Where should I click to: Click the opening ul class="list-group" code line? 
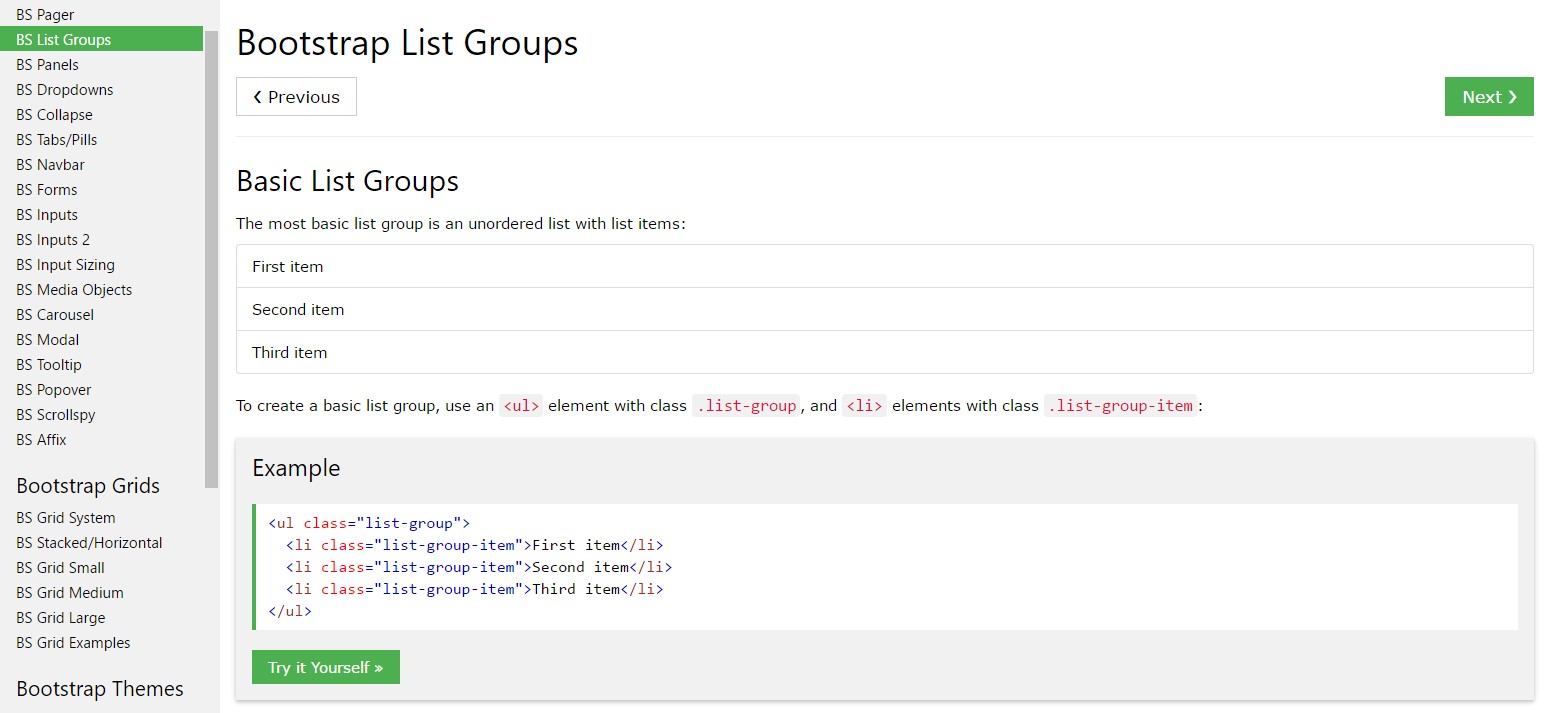pyautogui.click(x=369, y=523)
